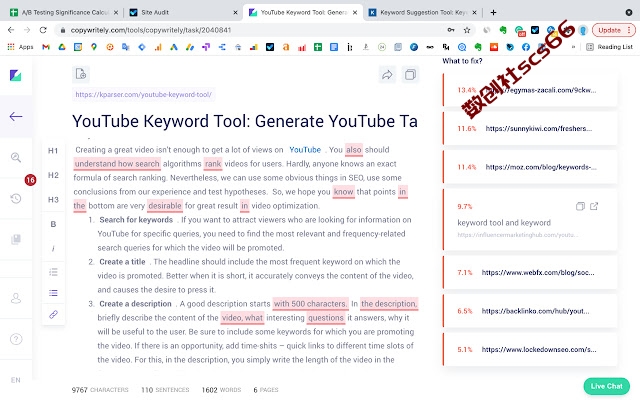Screen dimensions: 640x400
Task: Toggle italic formatting in editor toolbar
Action: click(x=53, y=248)
